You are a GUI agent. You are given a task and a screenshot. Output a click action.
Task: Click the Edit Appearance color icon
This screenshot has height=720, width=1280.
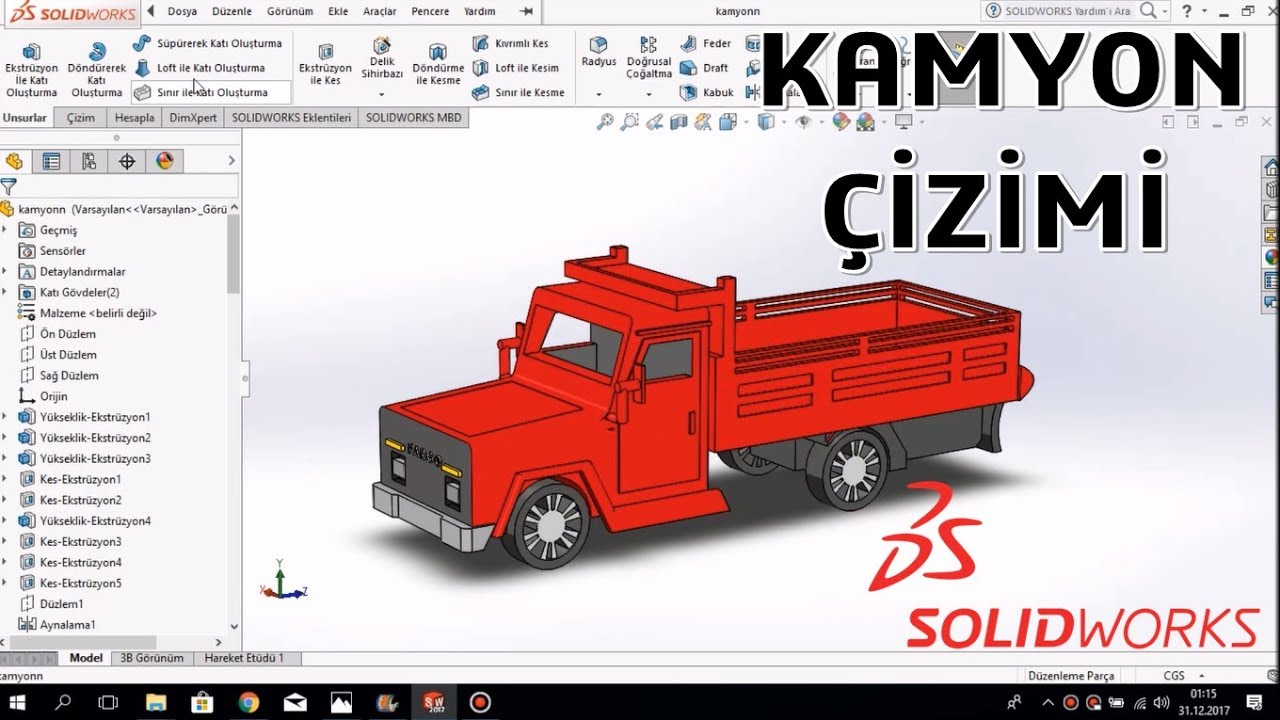click(840, 122)
